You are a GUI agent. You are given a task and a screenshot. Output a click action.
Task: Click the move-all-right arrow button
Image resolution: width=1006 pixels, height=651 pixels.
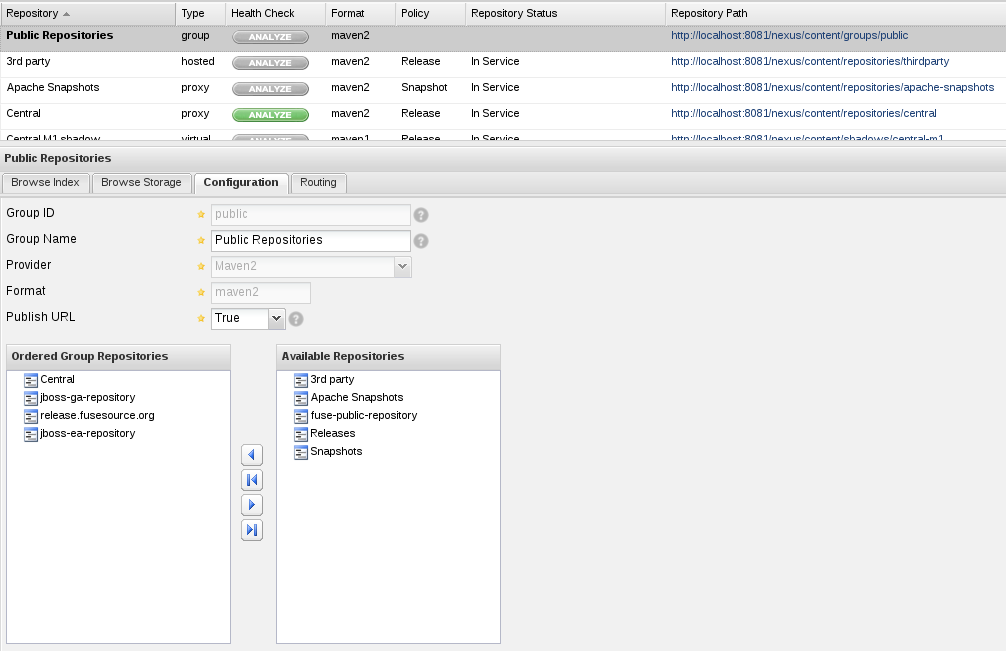pyautogui.click(x=252, y=530)
